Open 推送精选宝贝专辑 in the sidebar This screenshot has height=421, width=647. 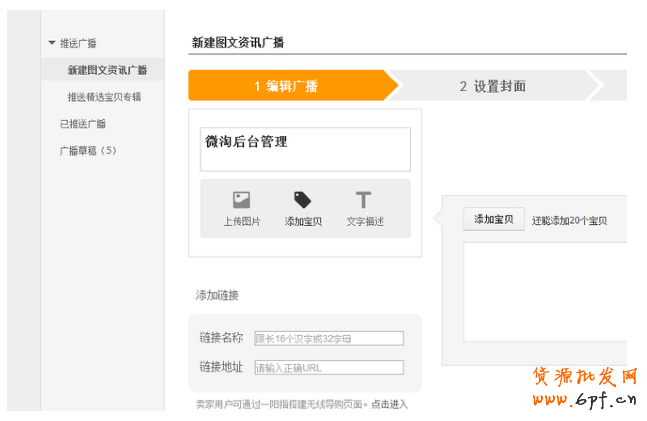(104, 97)
